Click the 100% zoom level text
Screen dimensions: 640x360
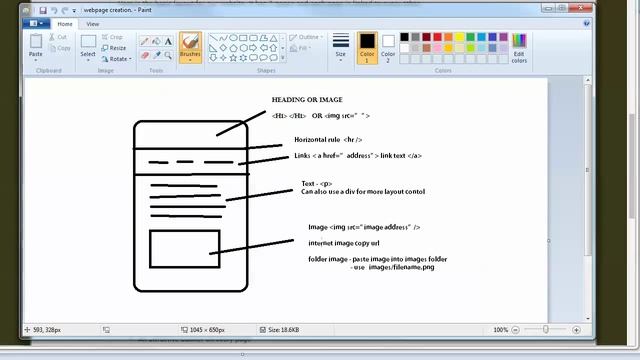tap(500, 330)
